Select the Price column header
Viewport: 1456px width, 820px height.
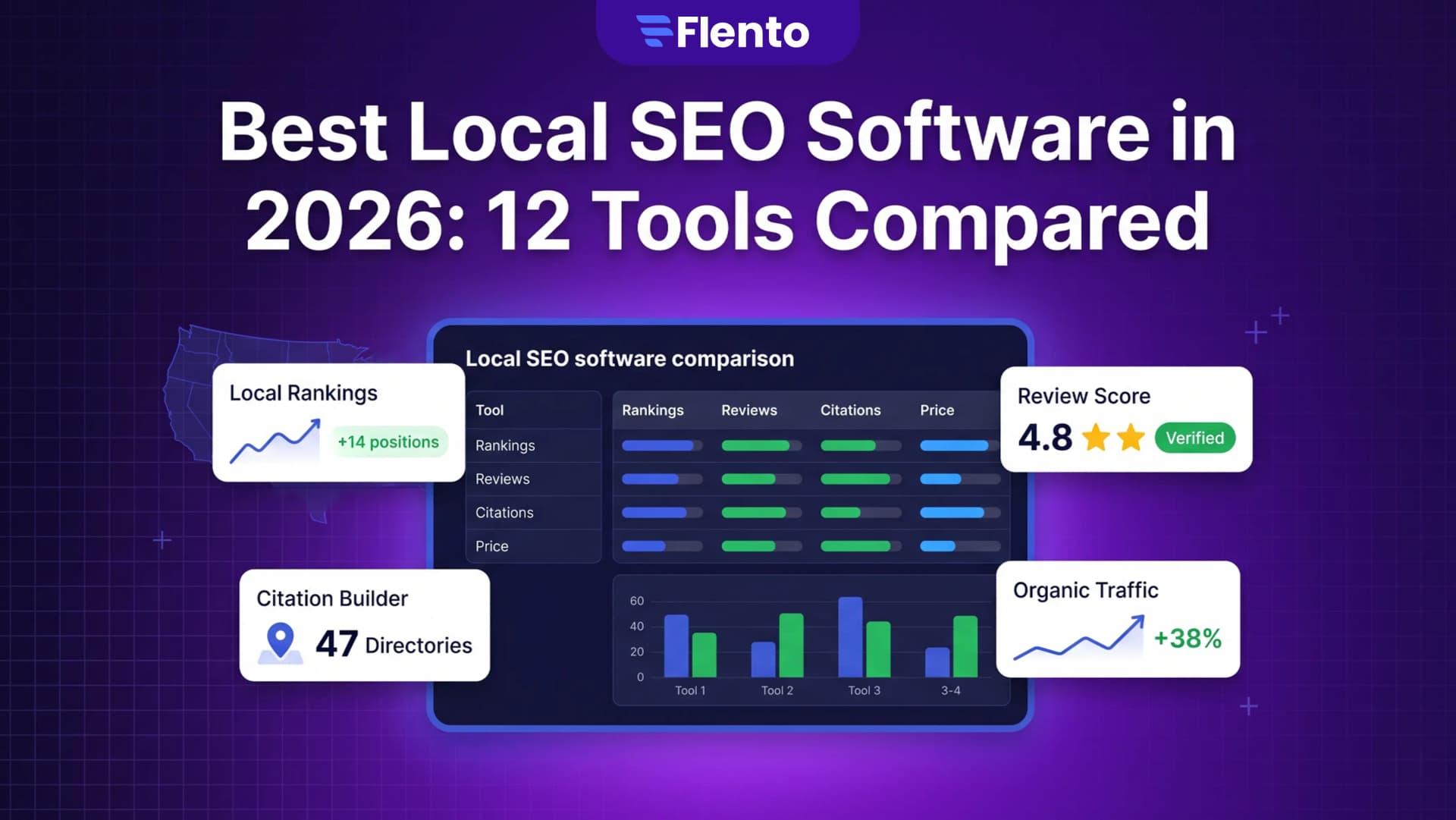click(x=937, y=410)
